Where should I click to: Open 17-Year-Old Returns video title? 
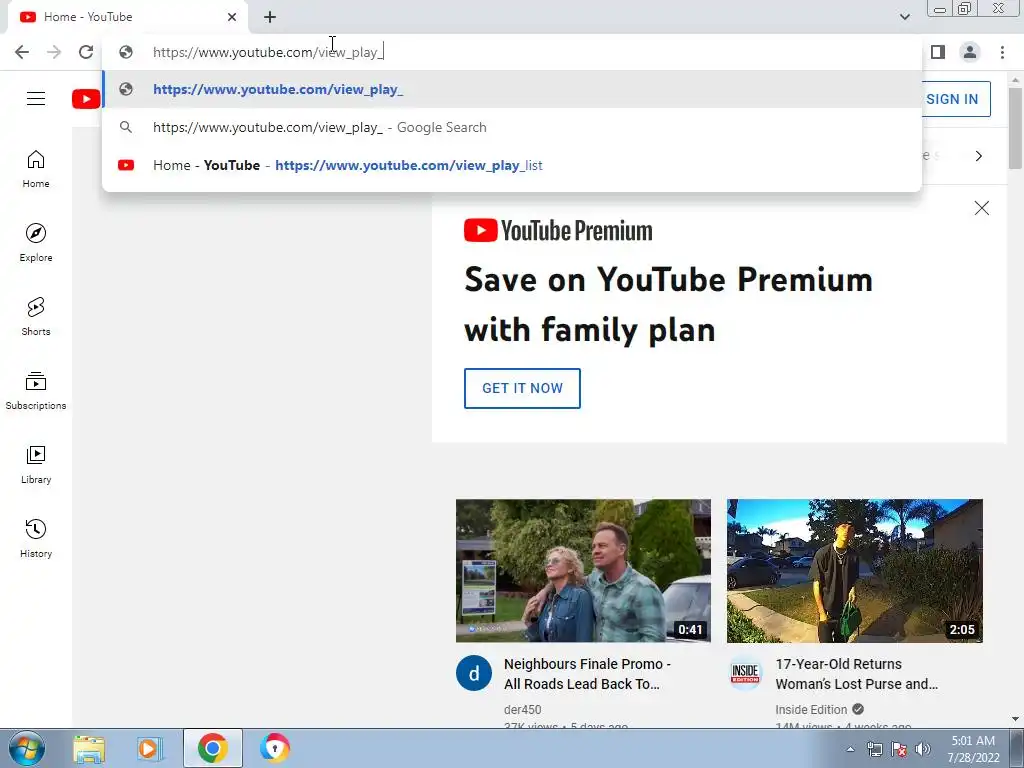[857, 674]
